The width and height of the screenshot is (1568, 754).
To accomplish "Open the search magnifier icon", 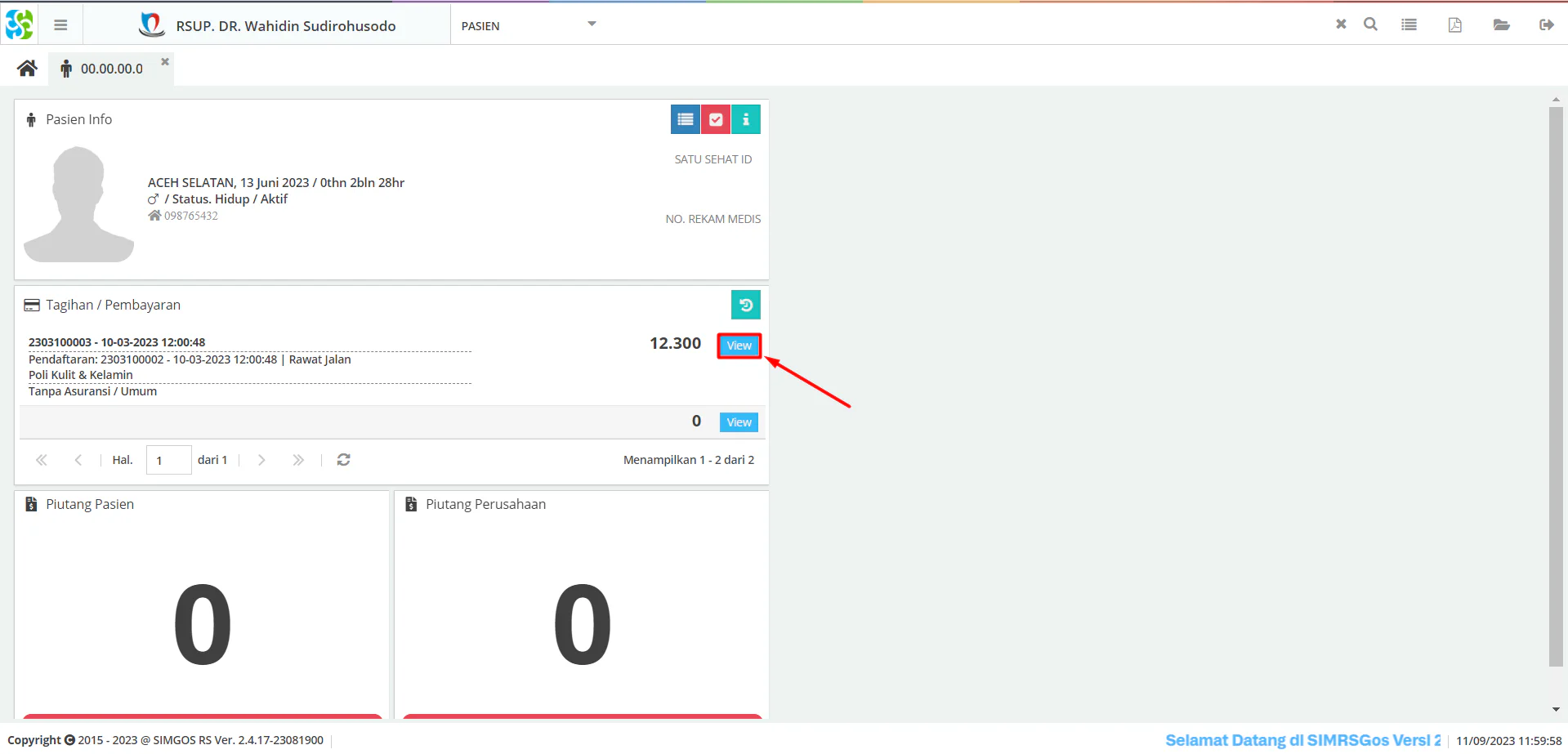I will [1370, 25].
